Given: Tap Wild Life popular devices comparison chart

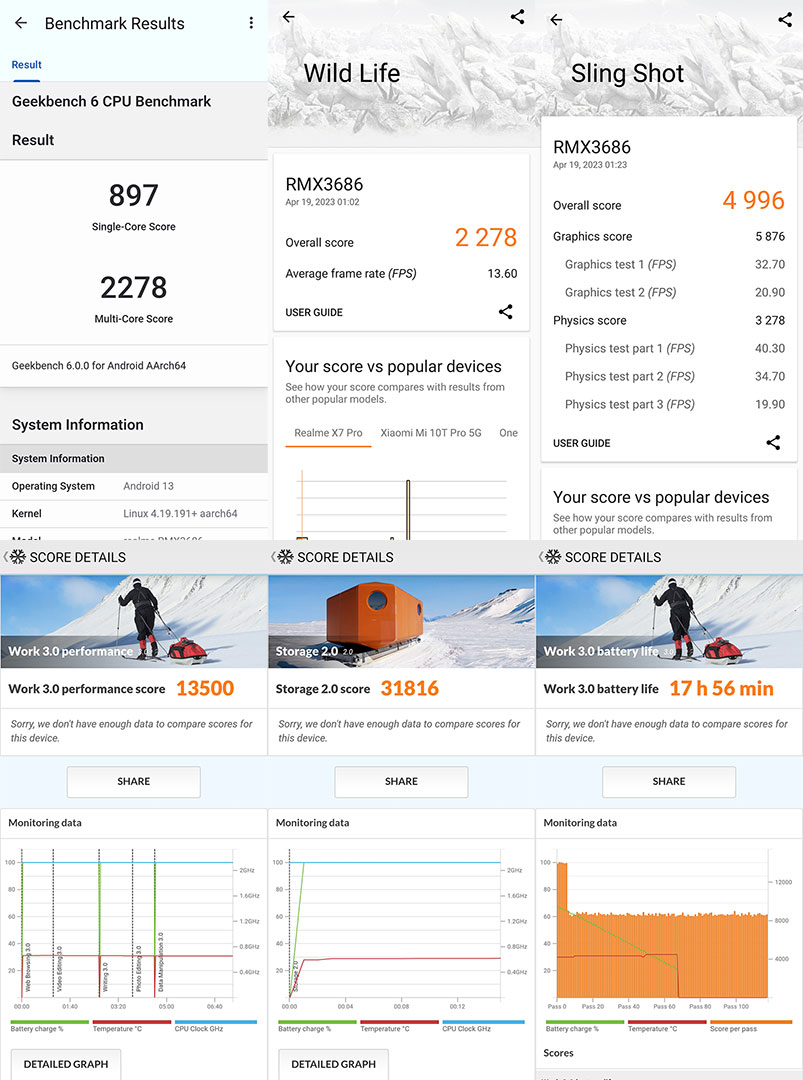Looking at the screenshot, I should click(x=402, y=505).
